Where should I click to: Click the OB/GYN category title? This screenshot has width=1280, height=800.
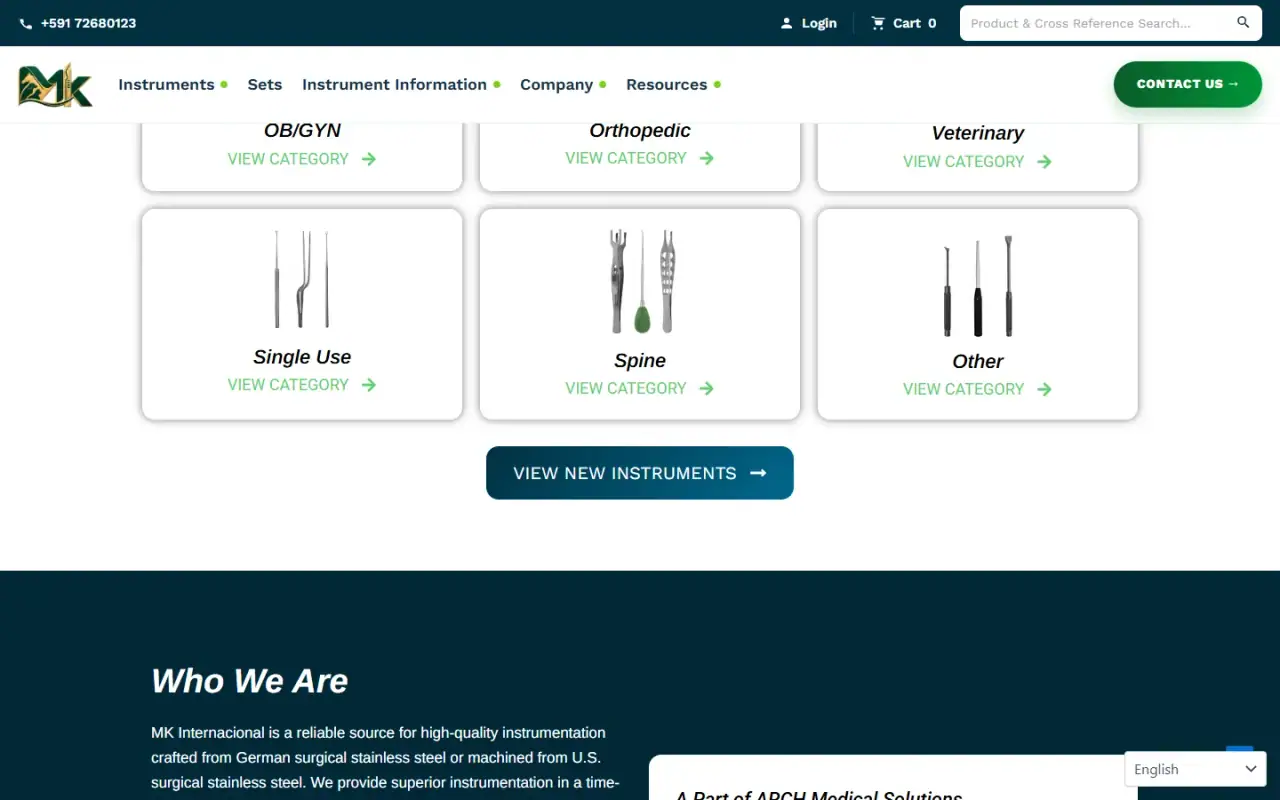302,130
